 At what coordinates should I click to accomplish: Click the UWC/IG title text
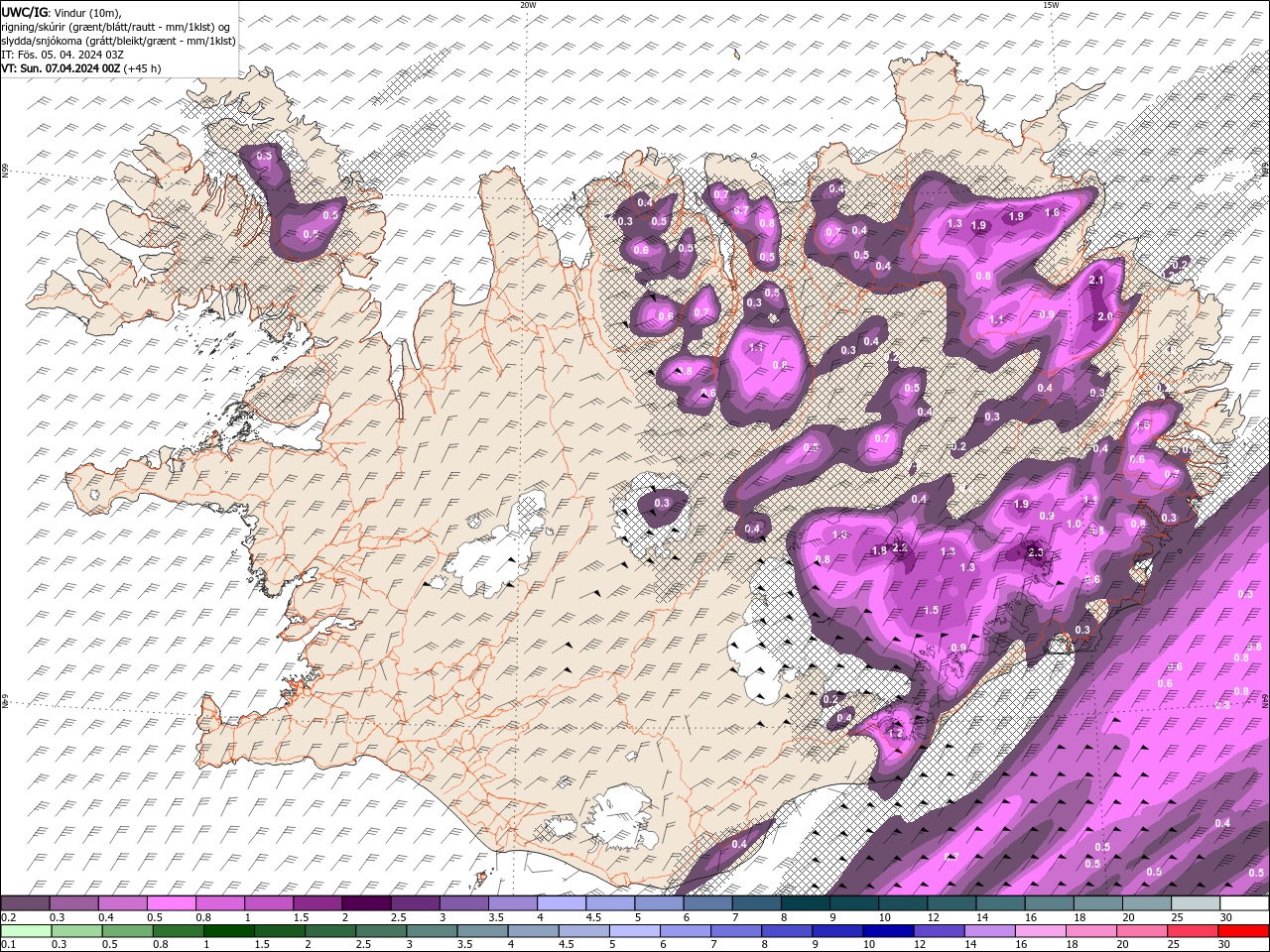24,12
